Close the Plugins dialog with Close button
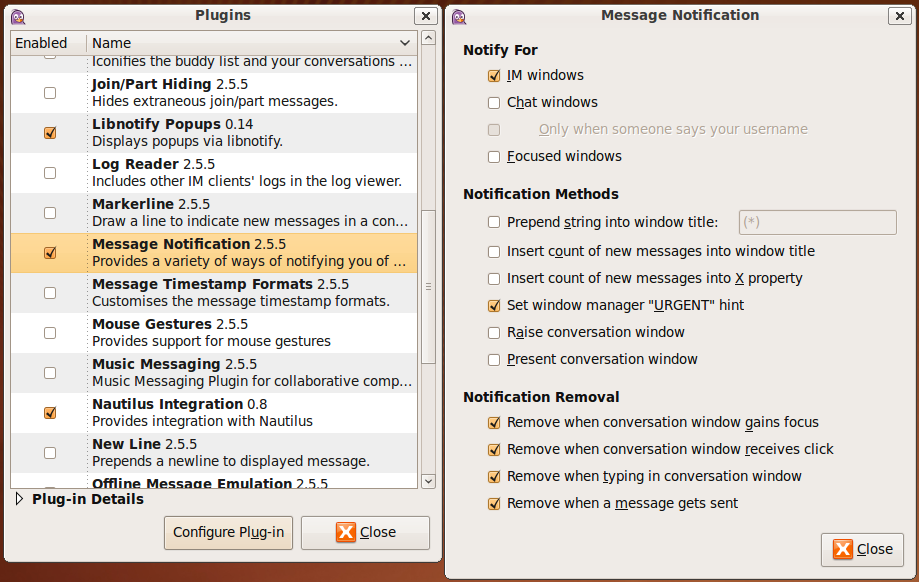Image resolution: width=919 pixels, height=582 pixels. click(x=365, y=532)
